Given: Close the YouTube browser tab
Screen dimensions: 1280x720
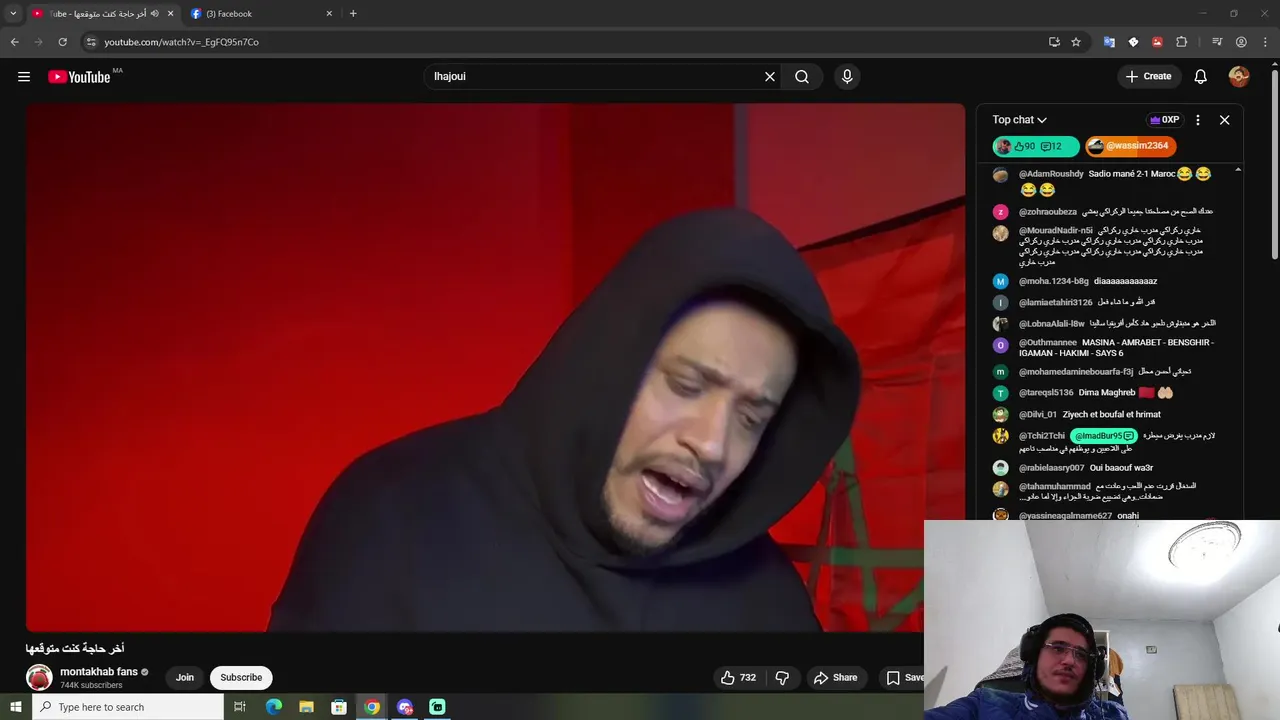Looking at the screenshot, I should pyautogui.click(x=170, y=14).
